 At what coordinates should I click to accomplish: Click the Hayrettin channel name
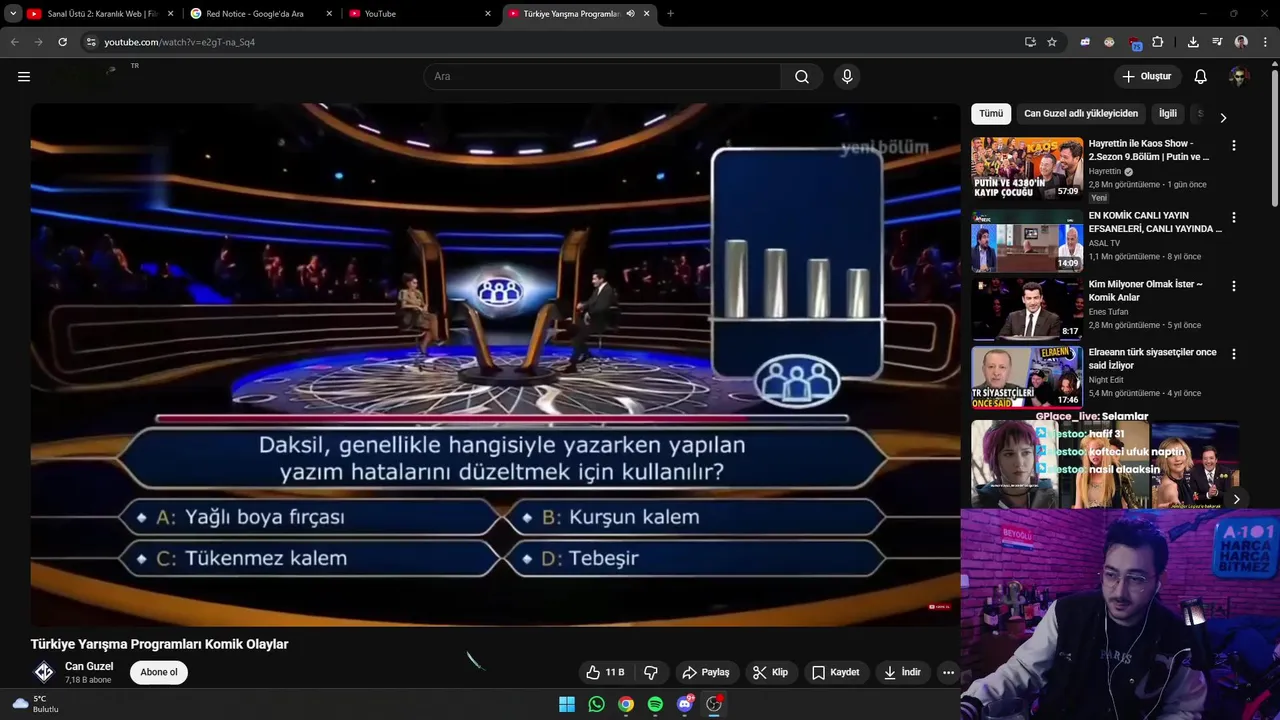pyautogui.click(x=1104, y=171)
